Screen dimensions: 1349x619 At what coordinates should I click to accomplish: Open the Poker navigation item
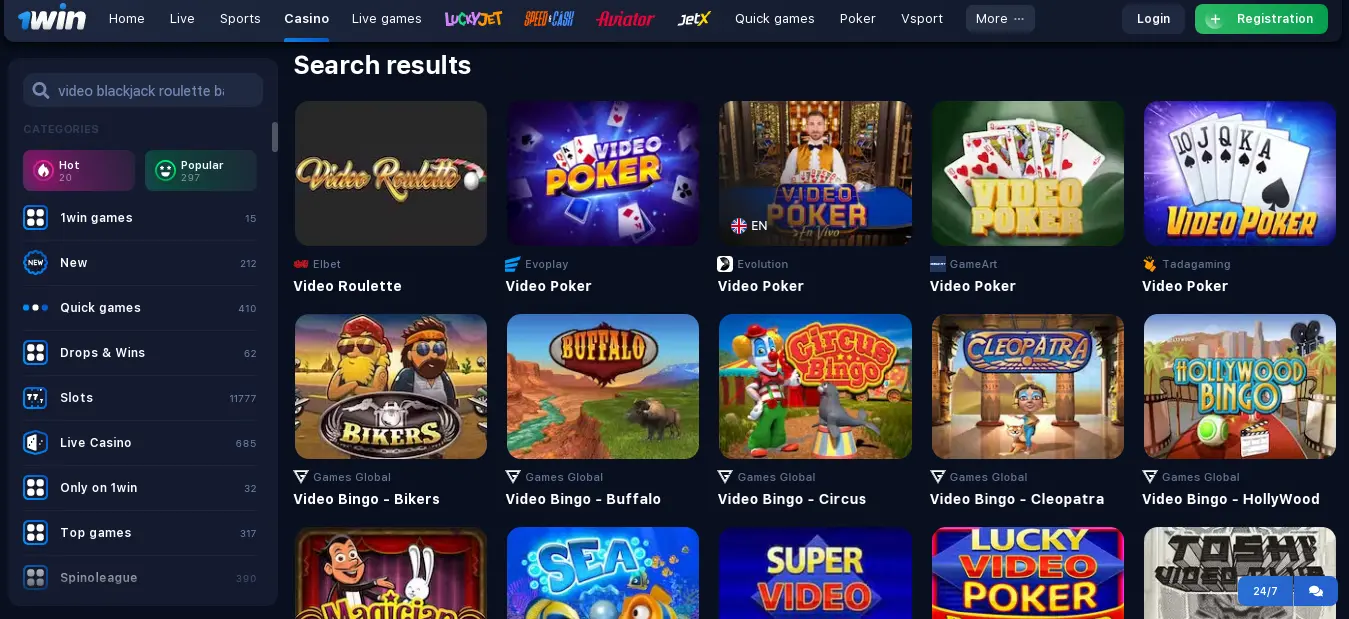[x=858, y=19]
